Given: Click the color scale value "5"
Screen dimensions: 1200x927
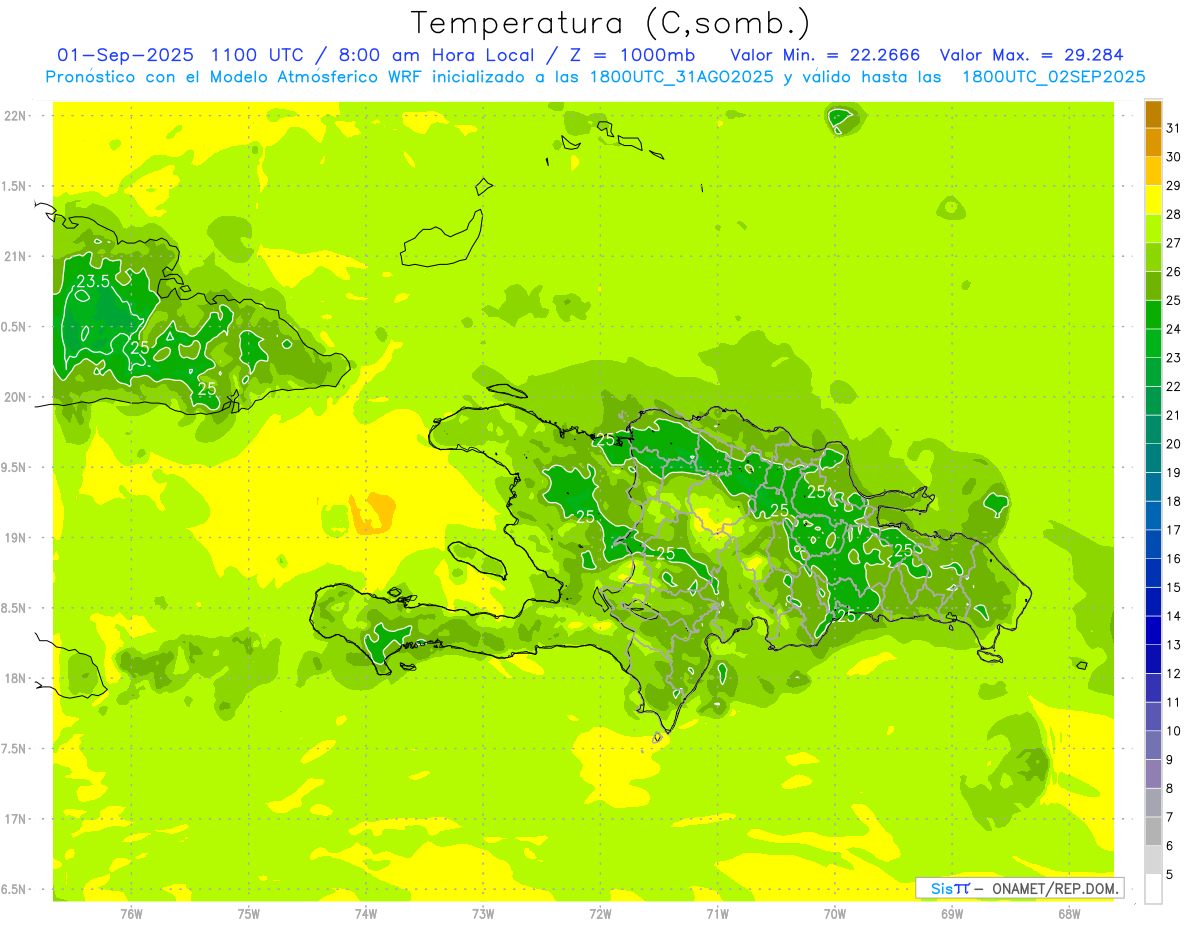Looking at the screenshot, I should pyautogui.click(x=1170, y=875).
